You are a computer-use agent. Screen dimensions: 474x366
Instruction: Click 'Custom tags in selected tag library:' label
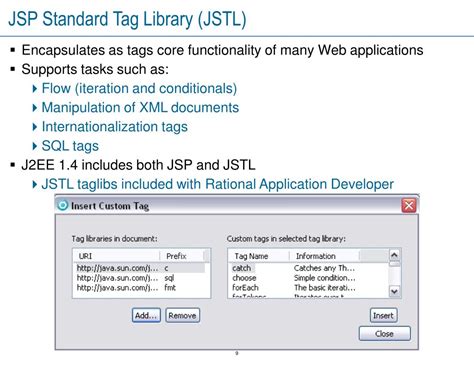(286, 239)
